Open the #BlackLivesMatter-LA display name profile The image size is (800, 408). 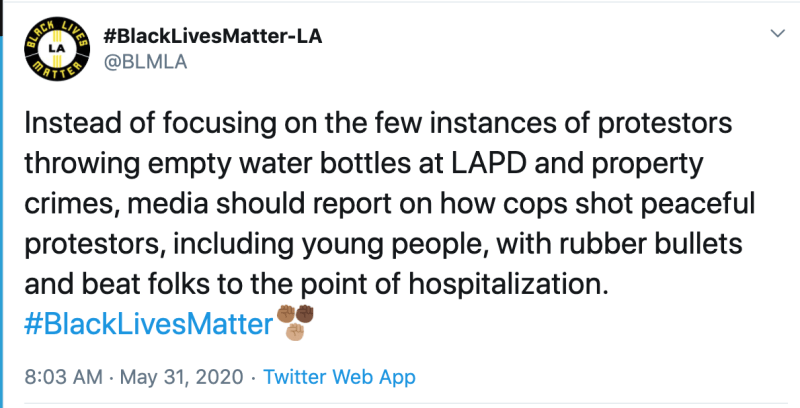coord(212,36)
